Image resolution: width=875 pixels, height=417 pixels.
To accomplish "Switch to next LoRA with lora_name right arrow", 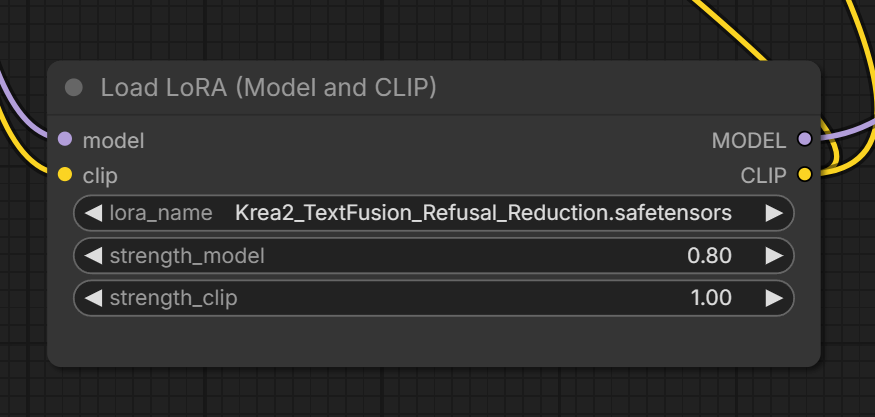I will (x=774, y=213).
